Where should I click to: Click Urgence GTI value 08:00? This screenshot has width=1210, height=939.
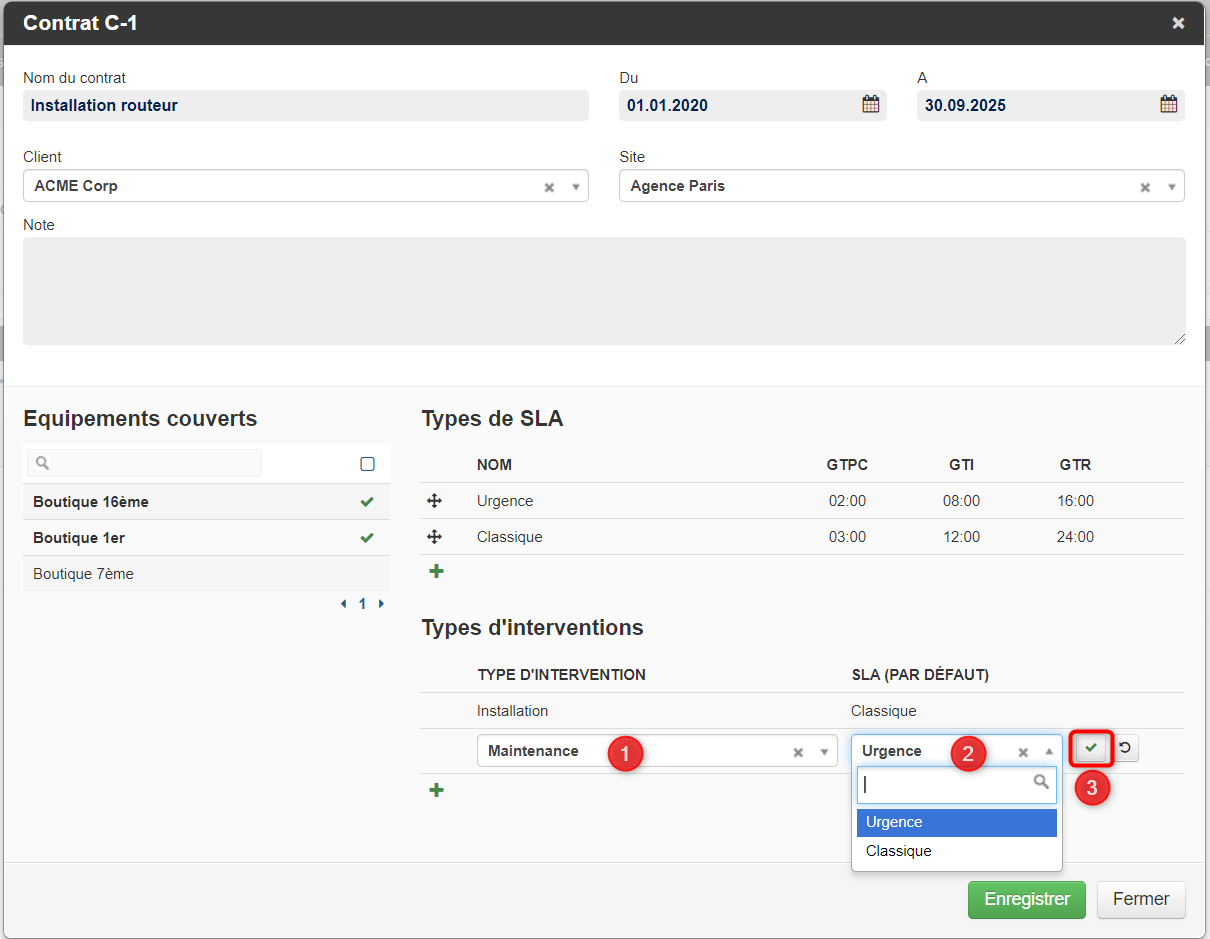pyautogui.click(x=962, y=501)
